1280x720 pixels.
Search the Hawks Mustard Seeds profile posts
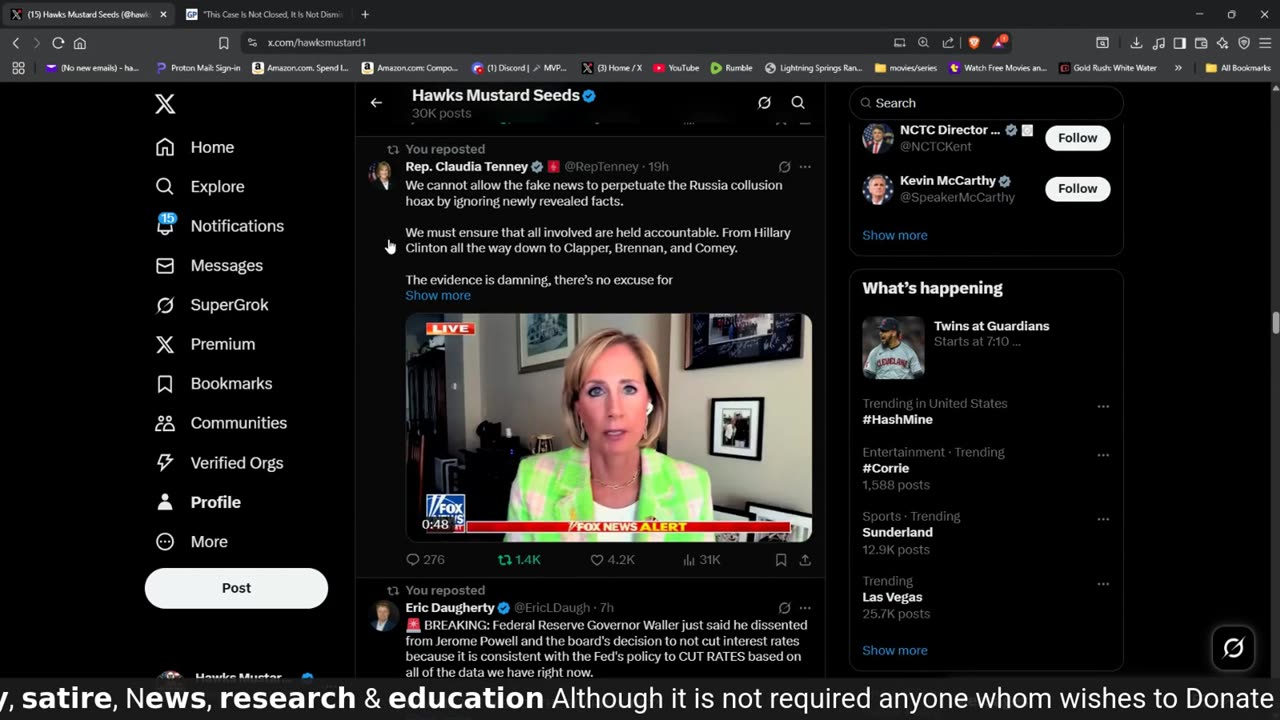(x=798, y=103)
